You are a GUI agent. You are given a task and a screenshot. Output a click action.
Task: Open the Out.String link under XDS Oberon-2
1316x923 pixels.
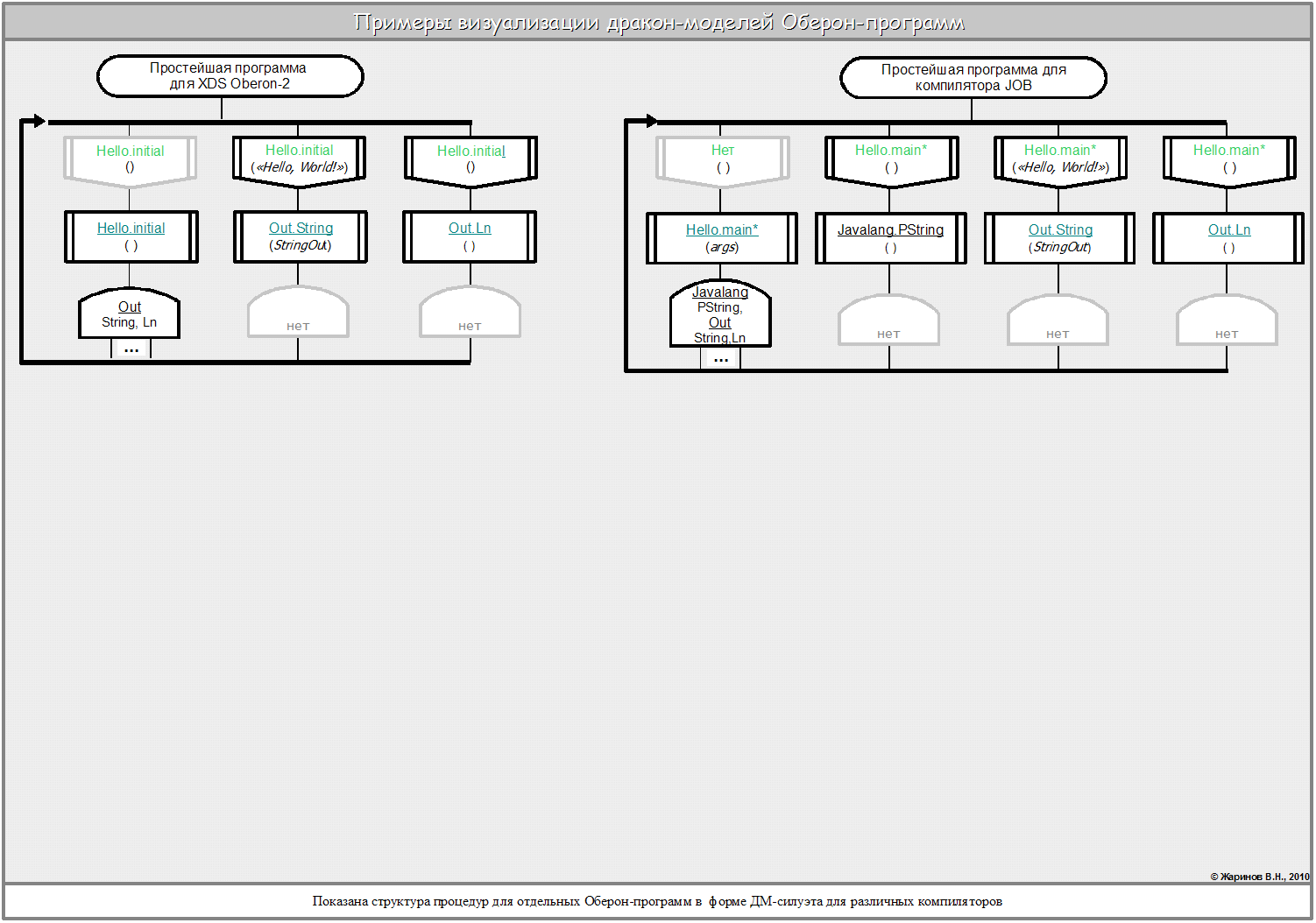click(x=301, y=229)
